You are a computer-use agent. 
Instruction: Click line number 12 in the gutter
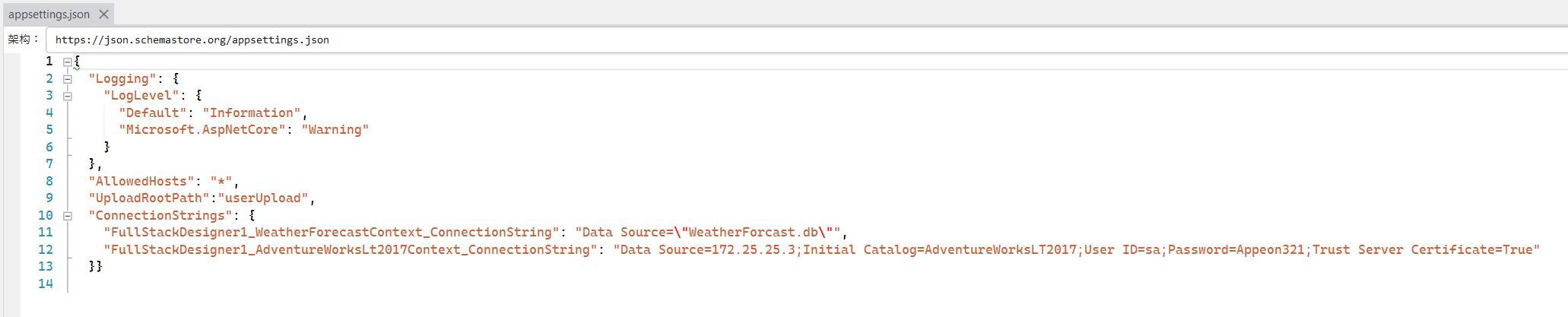click(46, 250)
